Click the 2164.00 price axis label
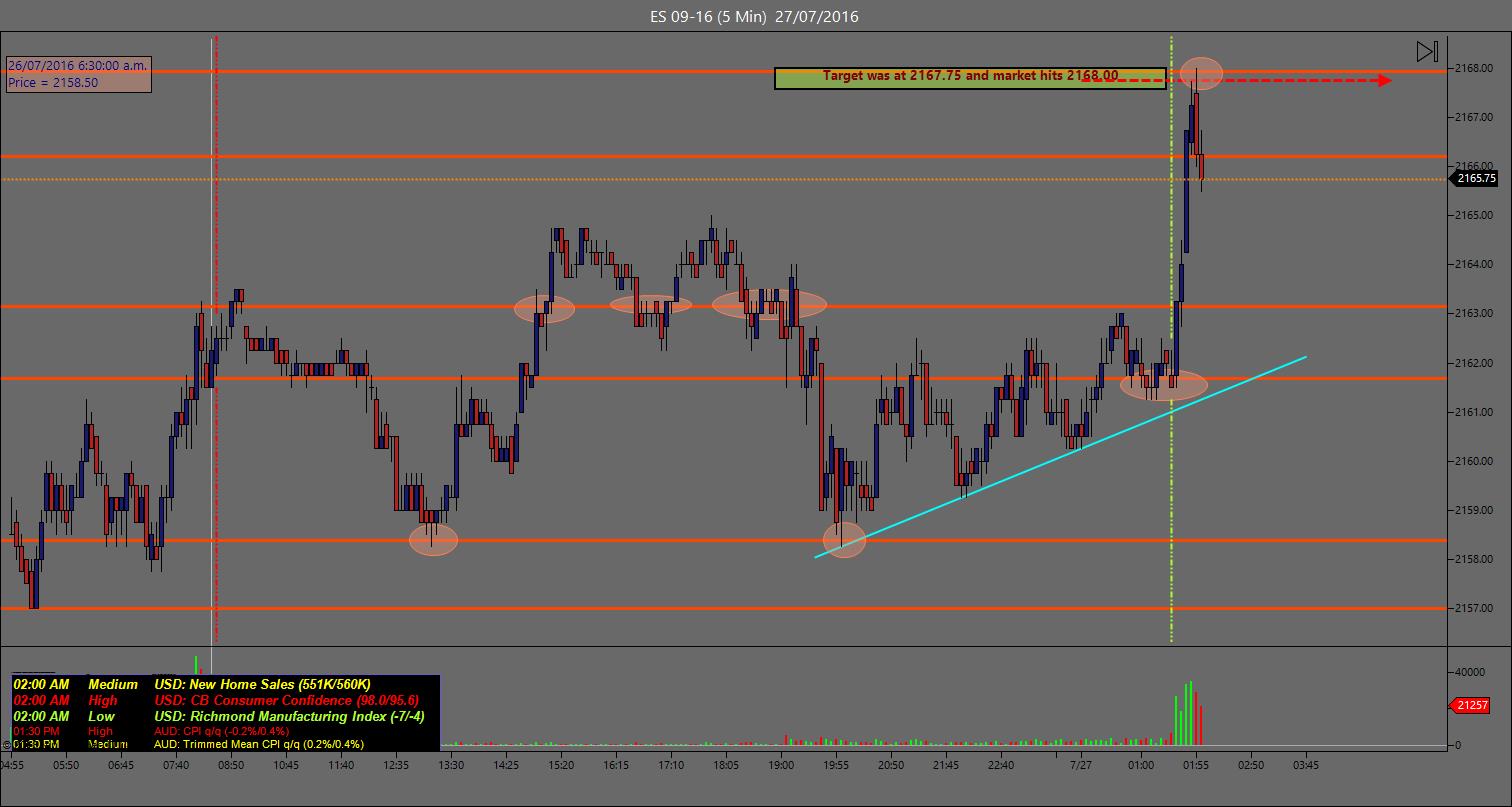Screen dimensions: 1512x807 1475,264
